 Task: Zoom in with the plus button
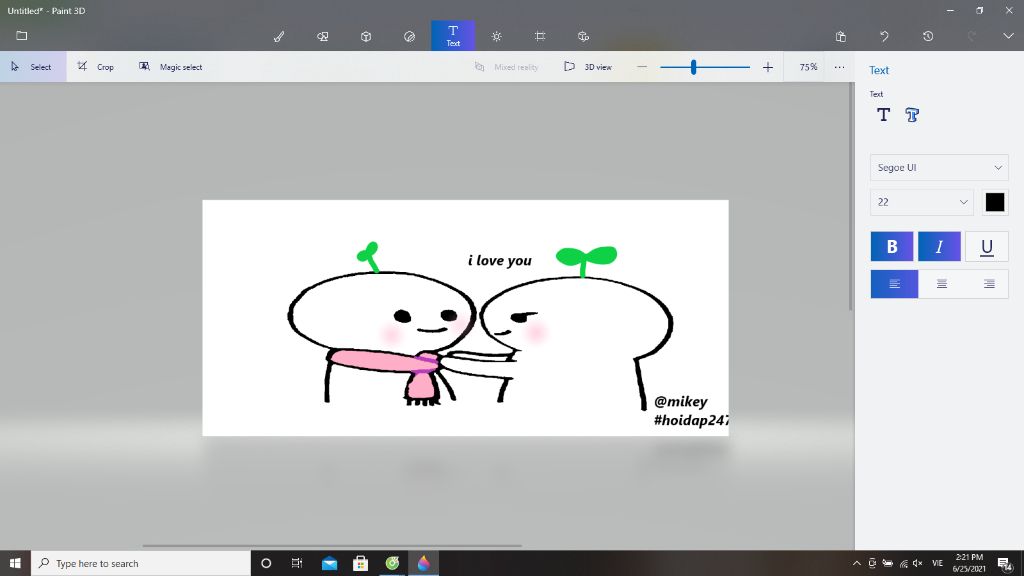pos(768,67)
